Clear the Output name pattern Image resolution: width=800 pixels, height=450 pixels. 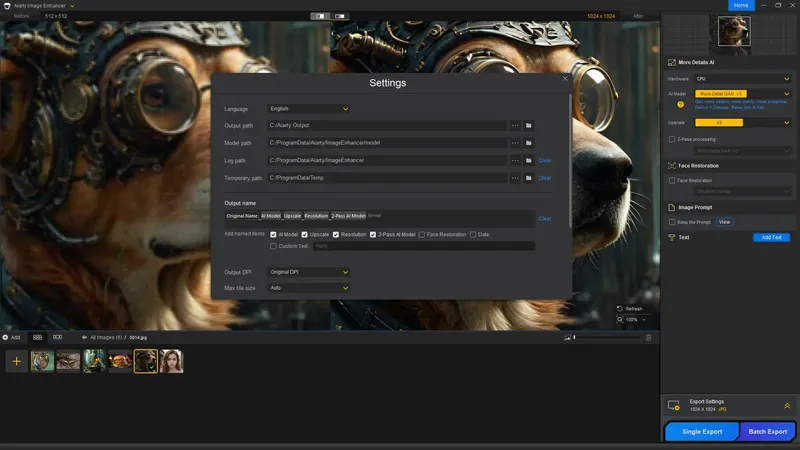pos(545,218)
